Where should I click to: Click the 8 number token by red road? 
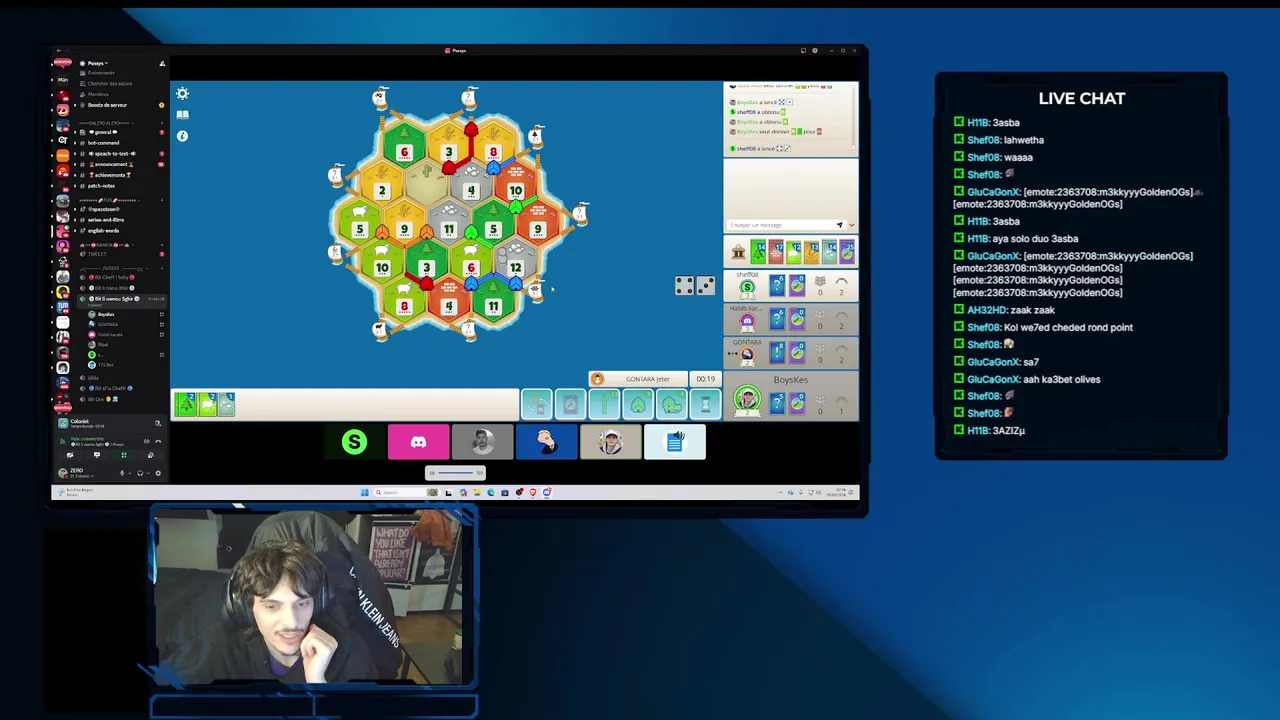(492, 153)
